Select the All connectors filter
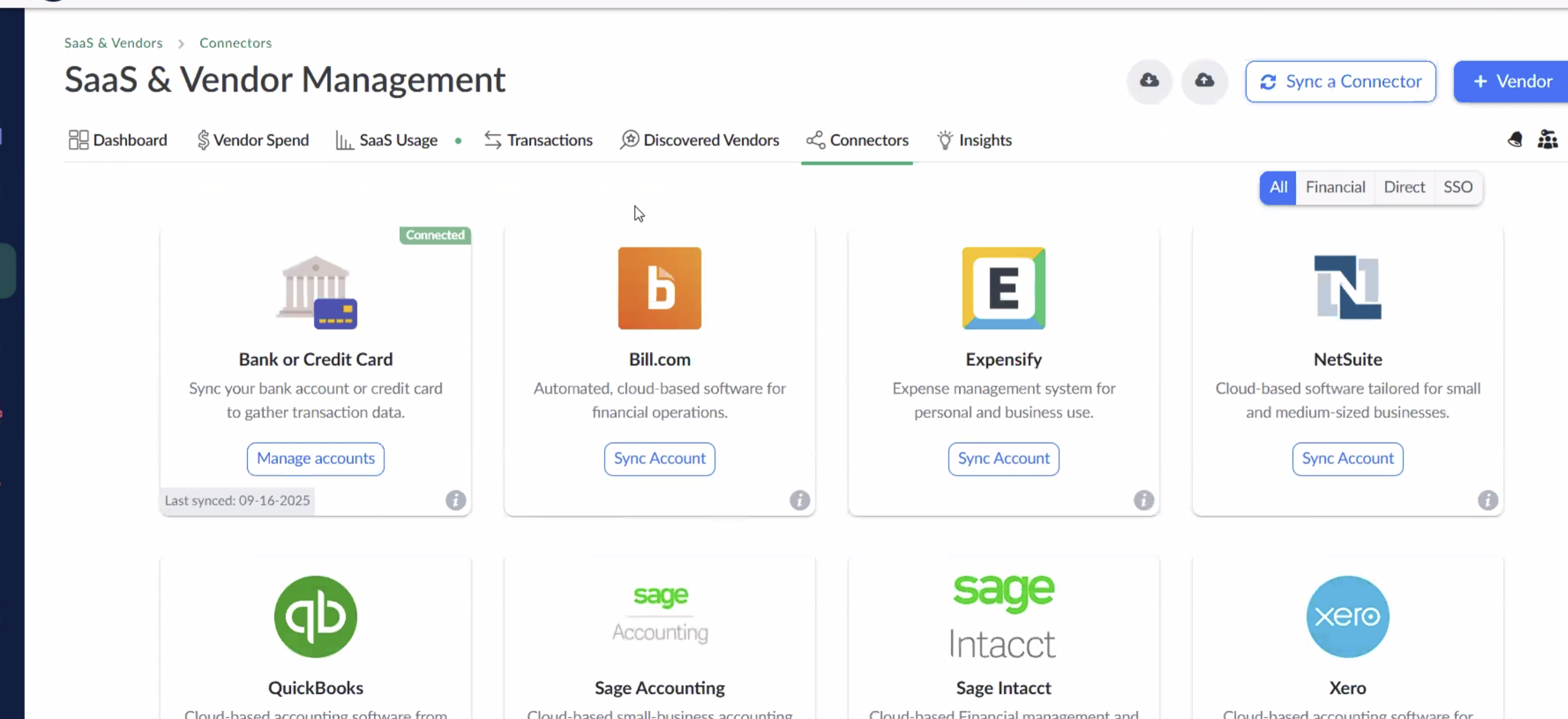 click(x=1278, y=187)
